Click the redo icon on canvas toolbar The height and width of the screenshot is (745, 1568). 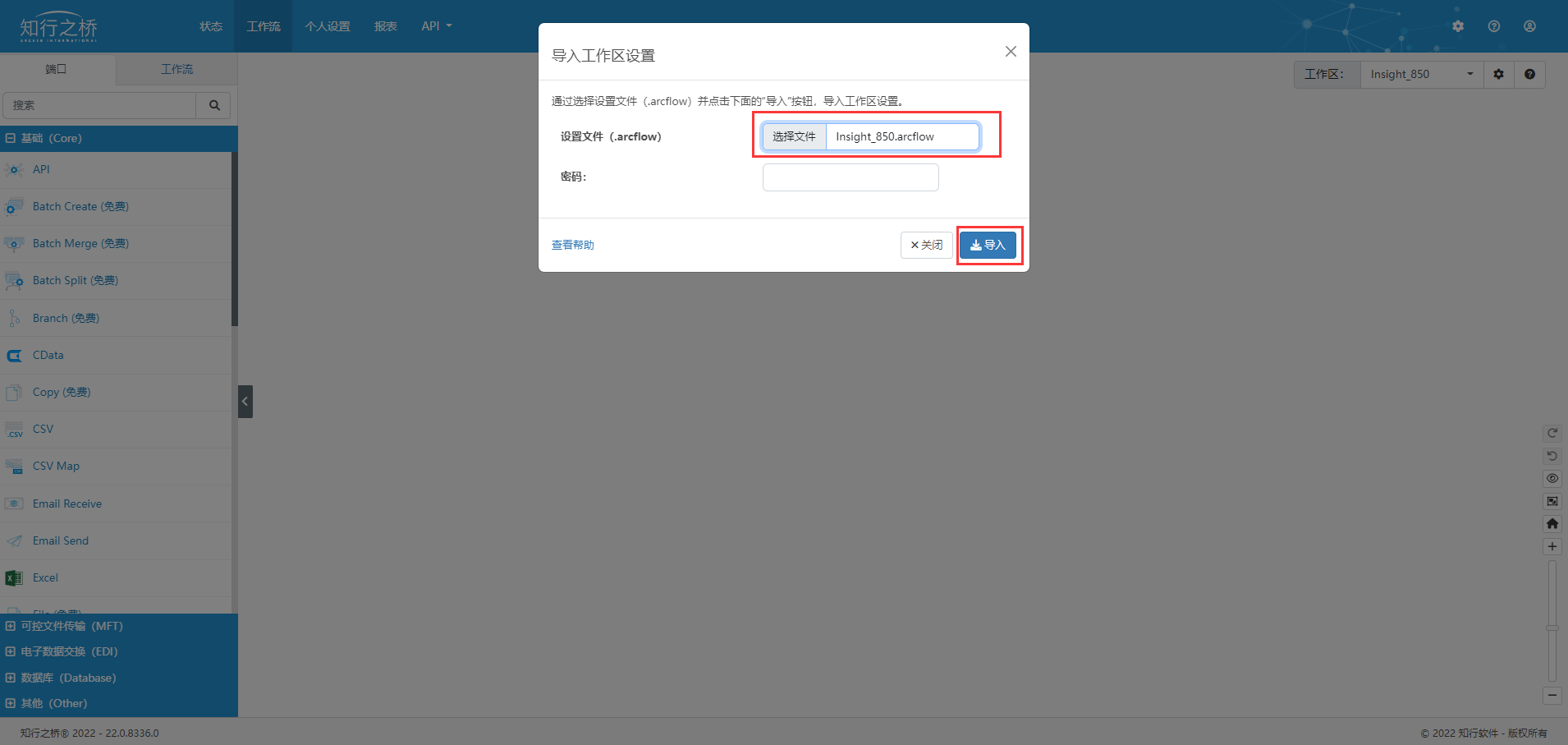coord(1552,433)
